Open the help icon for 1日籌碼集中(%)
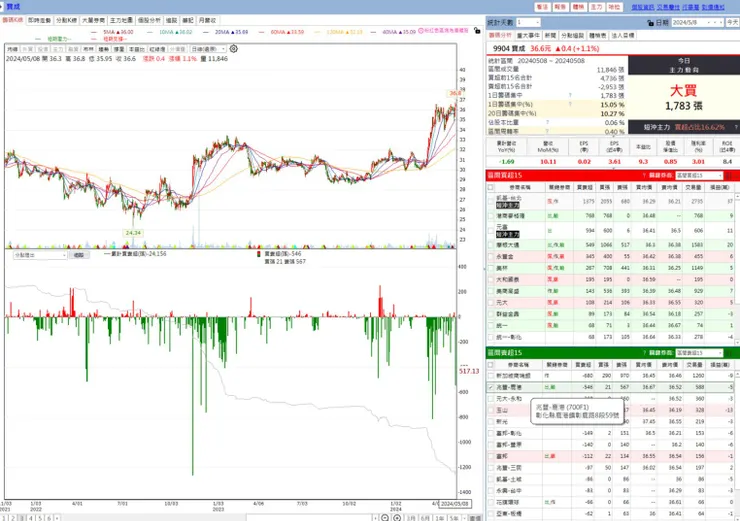The width and height of the screenshot is (740, 521). [x=570, y=104]
